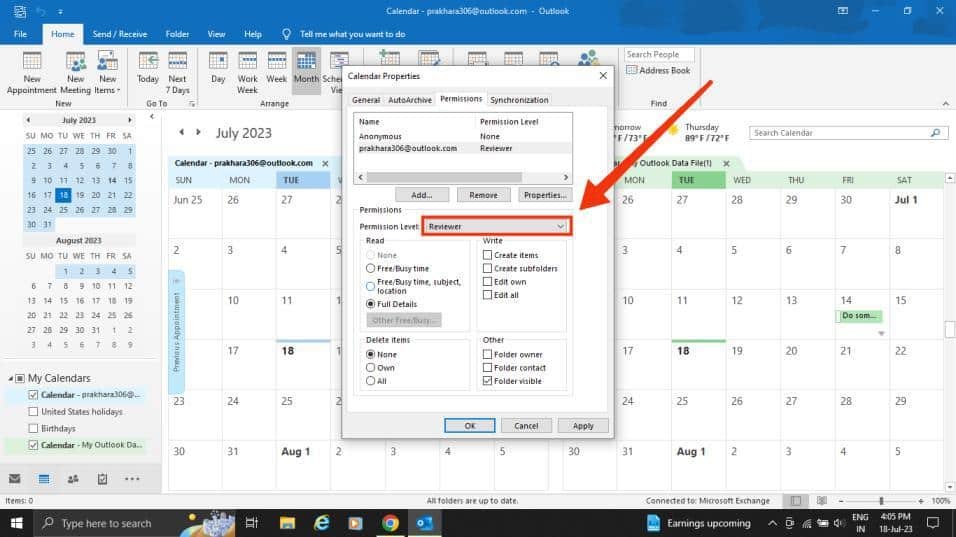Enable Folder owner checkbox
Image resolution: width=956 pixels, height=537 pixels.
point(487,354)
